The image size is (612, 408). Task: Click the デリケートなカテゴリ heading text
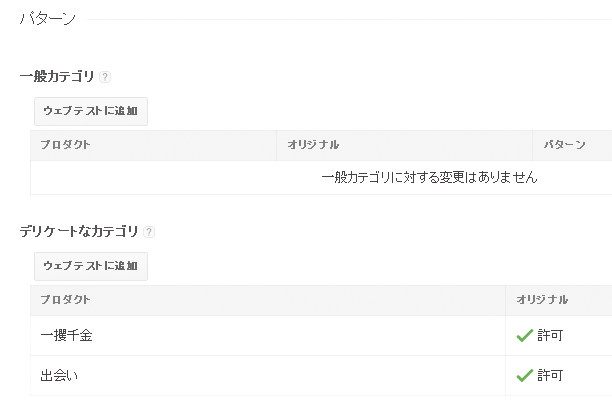[79, 232]
